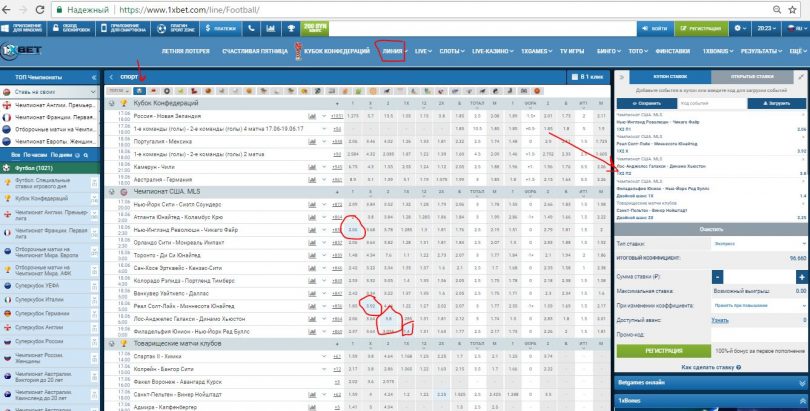Viewport: 810px width, 411px height.
Task: Open statistics chart for Россия - Новая Зеландия
Action: point(312,116)
